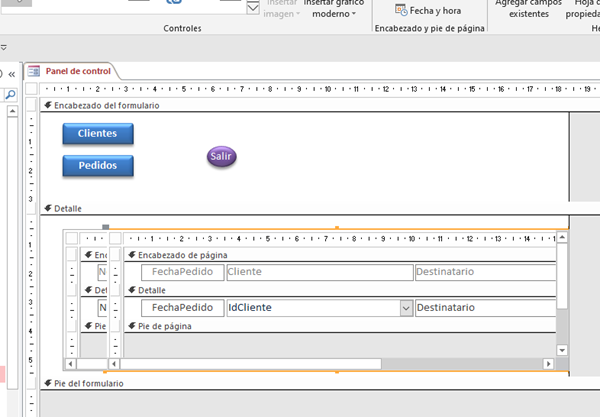Select the Panel de control tab
This screenshot has height=417, width=600.
[78, 71]
